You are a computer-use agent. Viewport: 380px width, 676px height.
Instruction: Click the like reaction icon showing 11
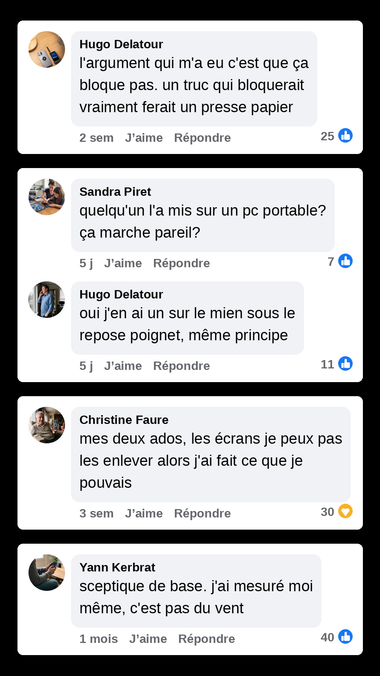[x=345, y=363]
